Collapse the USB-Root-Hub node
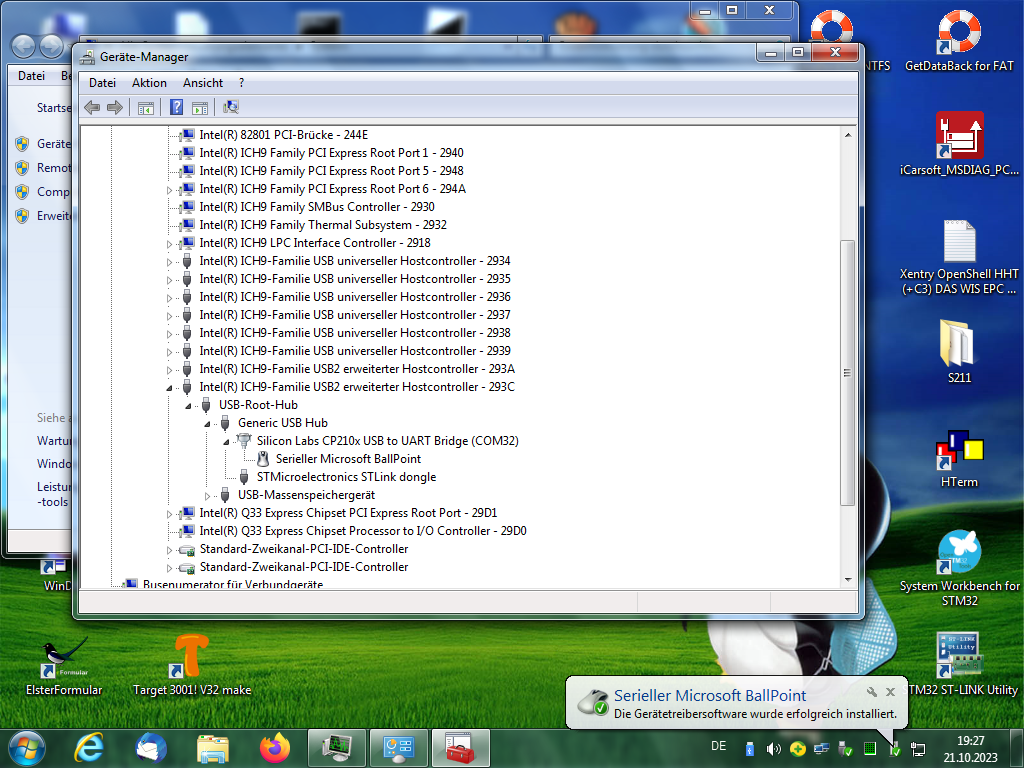 (188, 406)
